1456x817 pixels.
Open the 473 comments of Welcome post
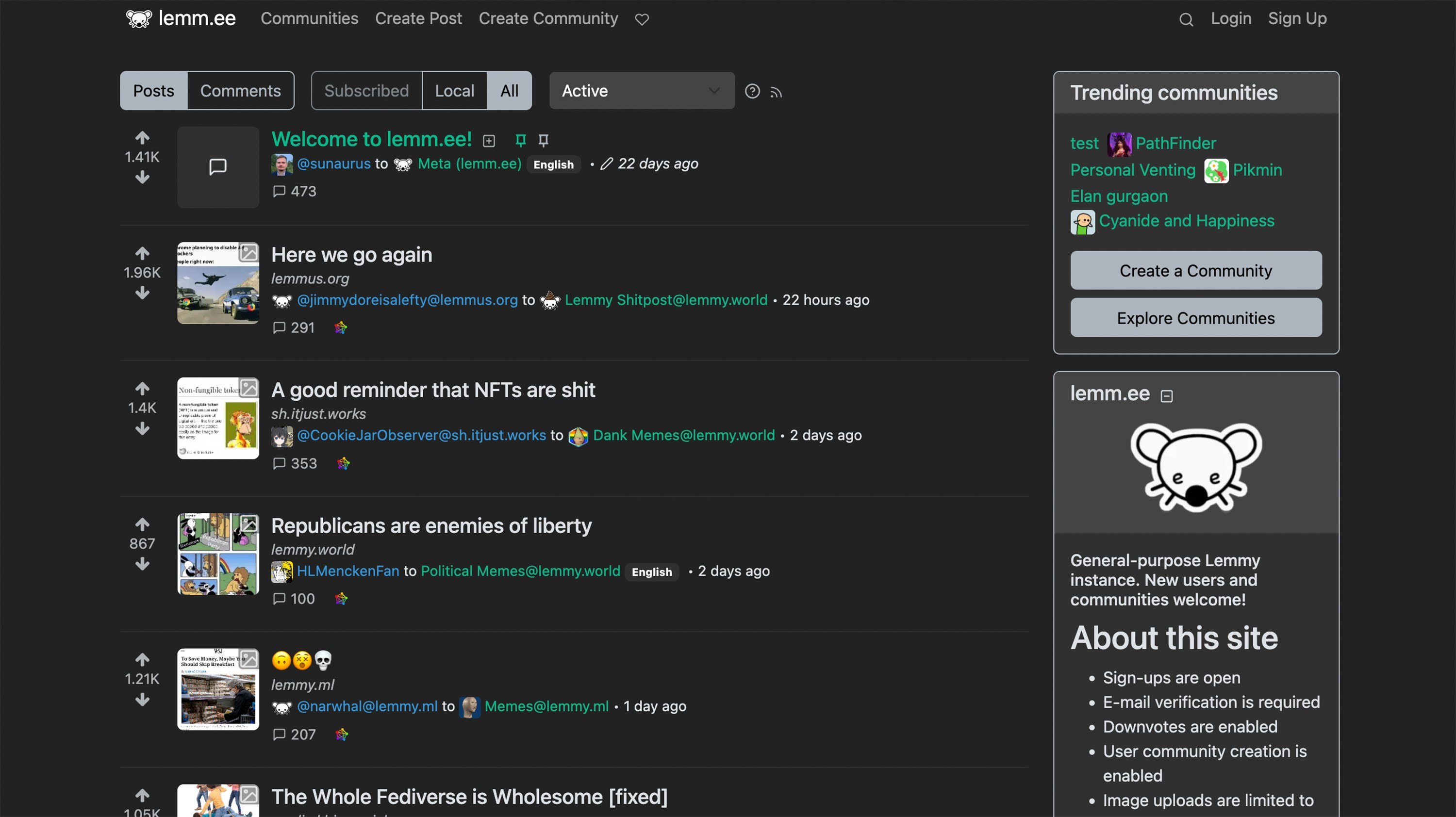point(295,192)
